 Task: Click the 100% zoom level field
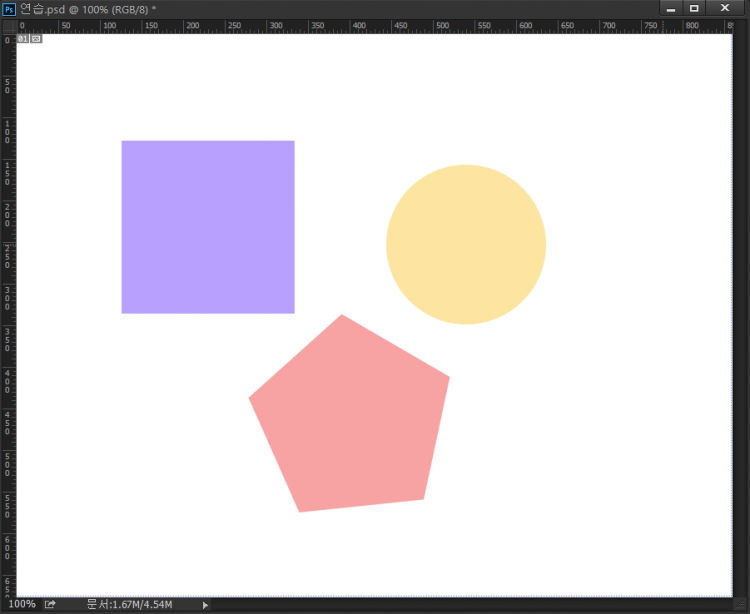point(22,604)
